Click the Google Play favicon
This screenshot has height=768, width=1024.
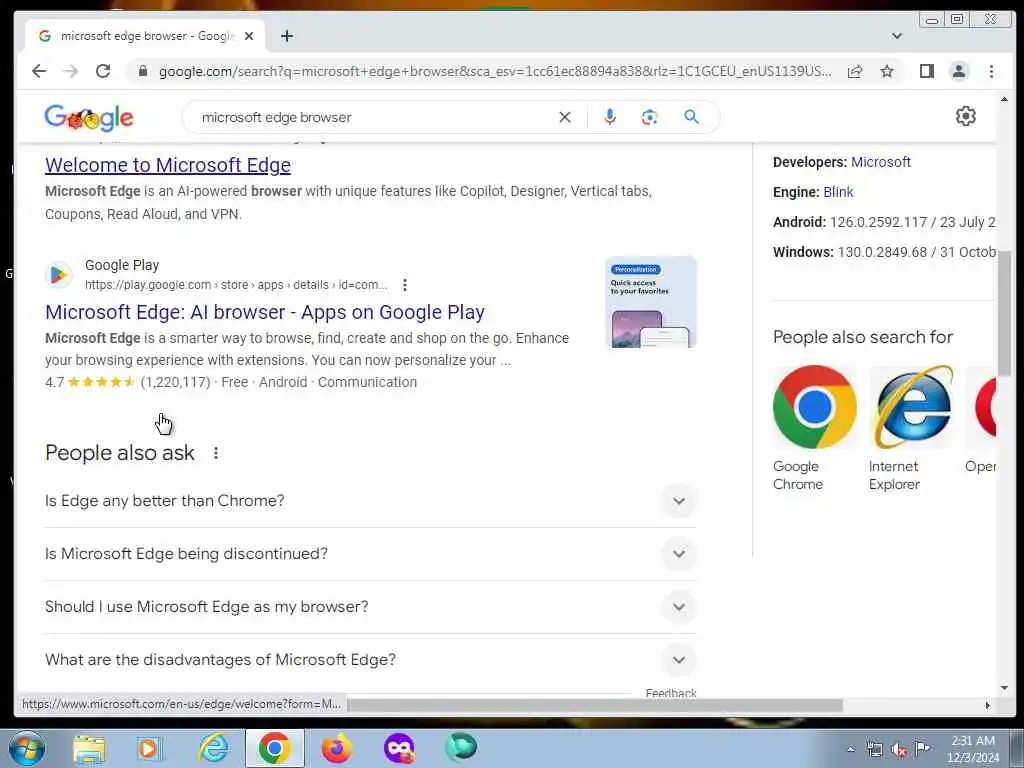click(x=59, y=275)
